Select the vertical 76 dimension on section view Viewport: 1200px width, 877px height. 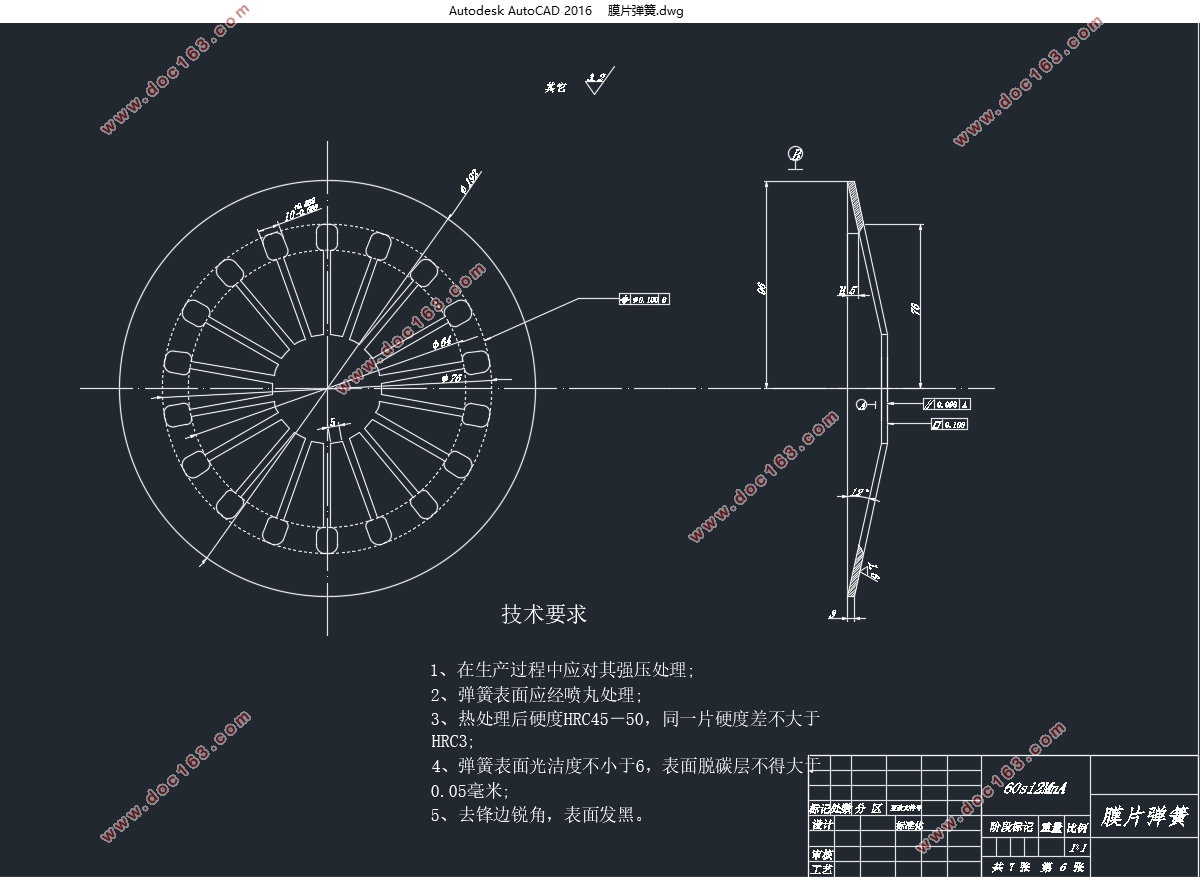click(915, 308)
